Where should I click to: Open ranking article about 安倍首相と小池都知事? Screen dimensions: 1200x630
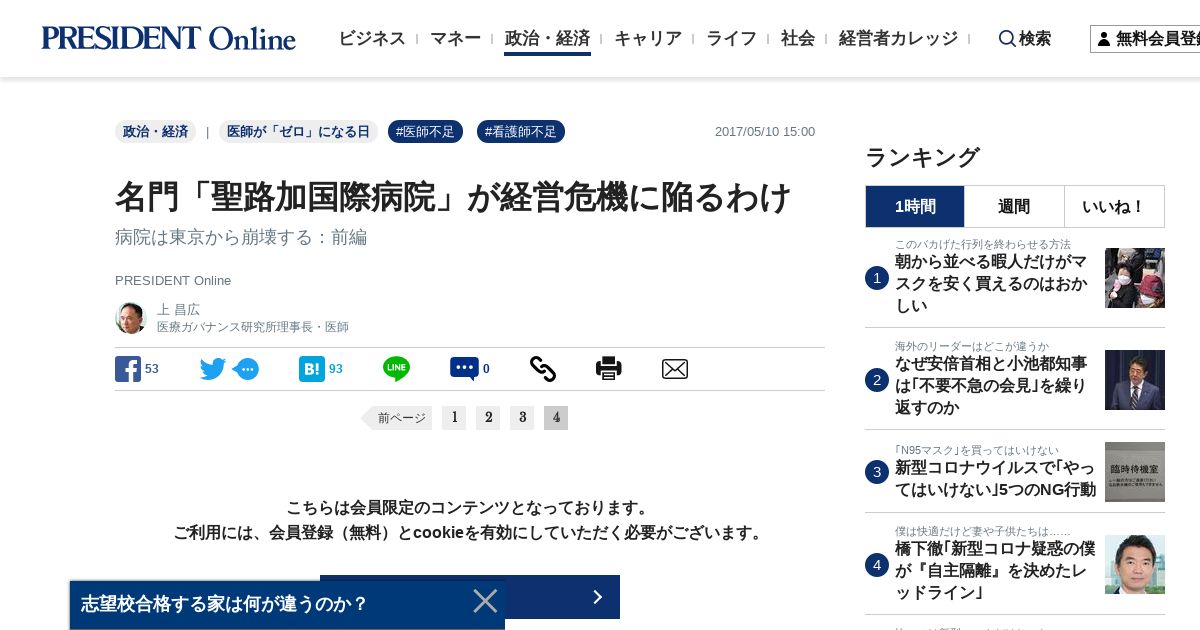click(991, 385)
